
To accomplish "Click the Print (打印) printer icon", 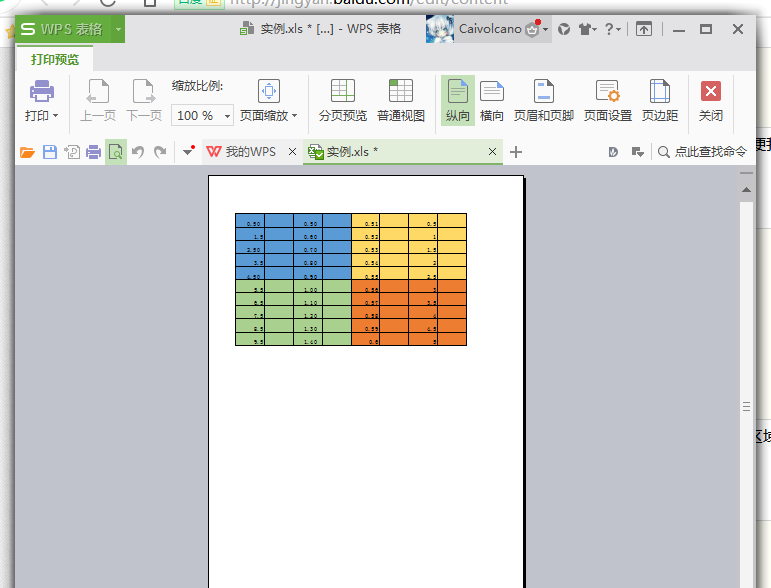I will pyautogui.click(x=41, y=92).
